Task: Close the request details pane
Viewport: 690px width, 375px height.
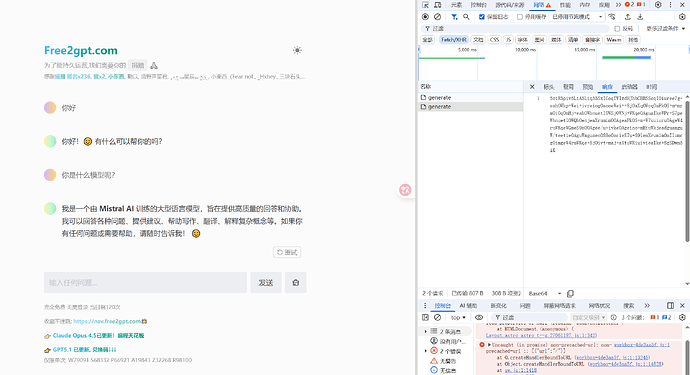Action: [532, 87]
